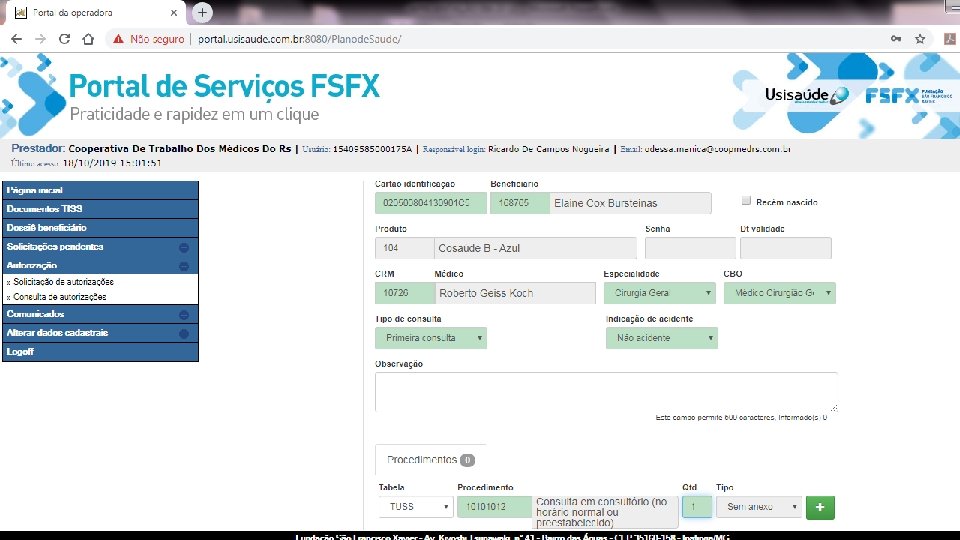Viewport: 960px width, 540px height.
Task: Click Portal de Serviços FSFX title
Action: pyautogui.click(x=224, y=86)
